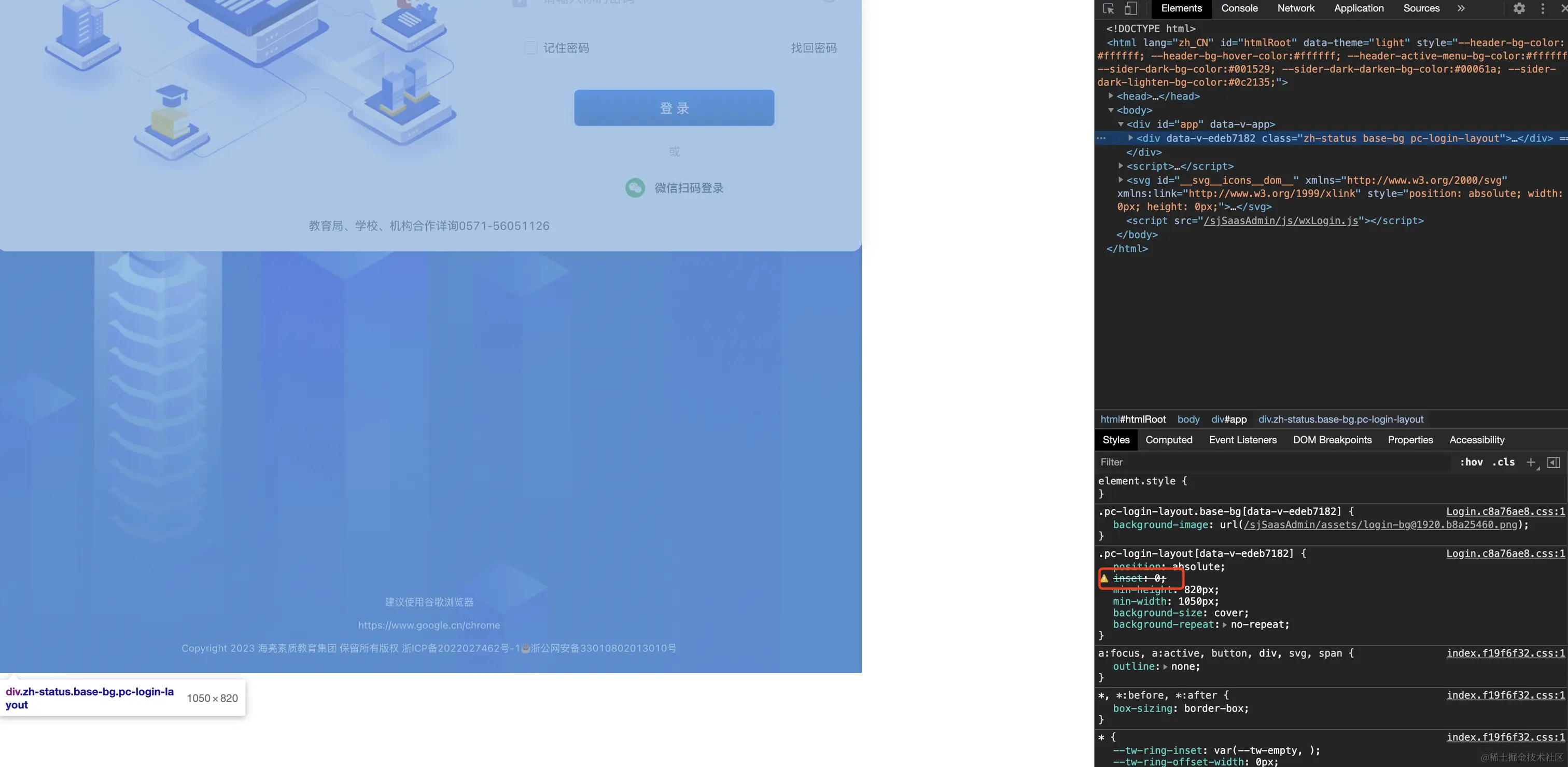This screenshot has height=767, width=1568.
Task: Open DOM Breakpoints pane tab
Action: click(x=1332, y=439)
